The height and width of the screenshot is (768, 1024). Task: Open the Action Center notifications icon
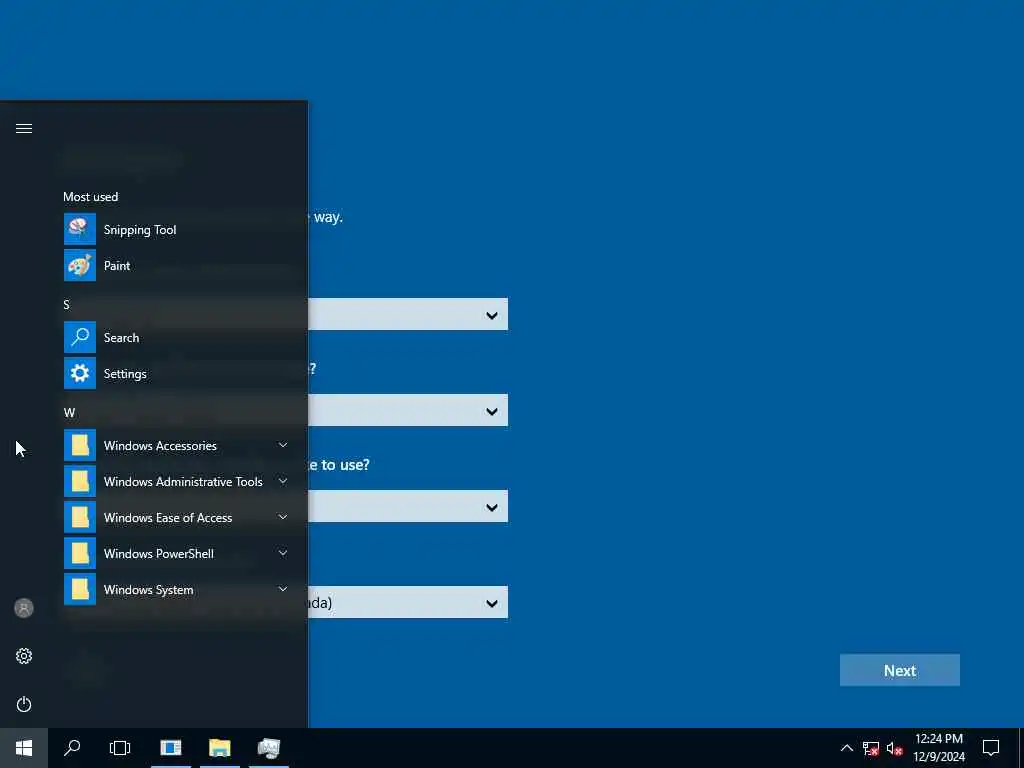(991, 748)
